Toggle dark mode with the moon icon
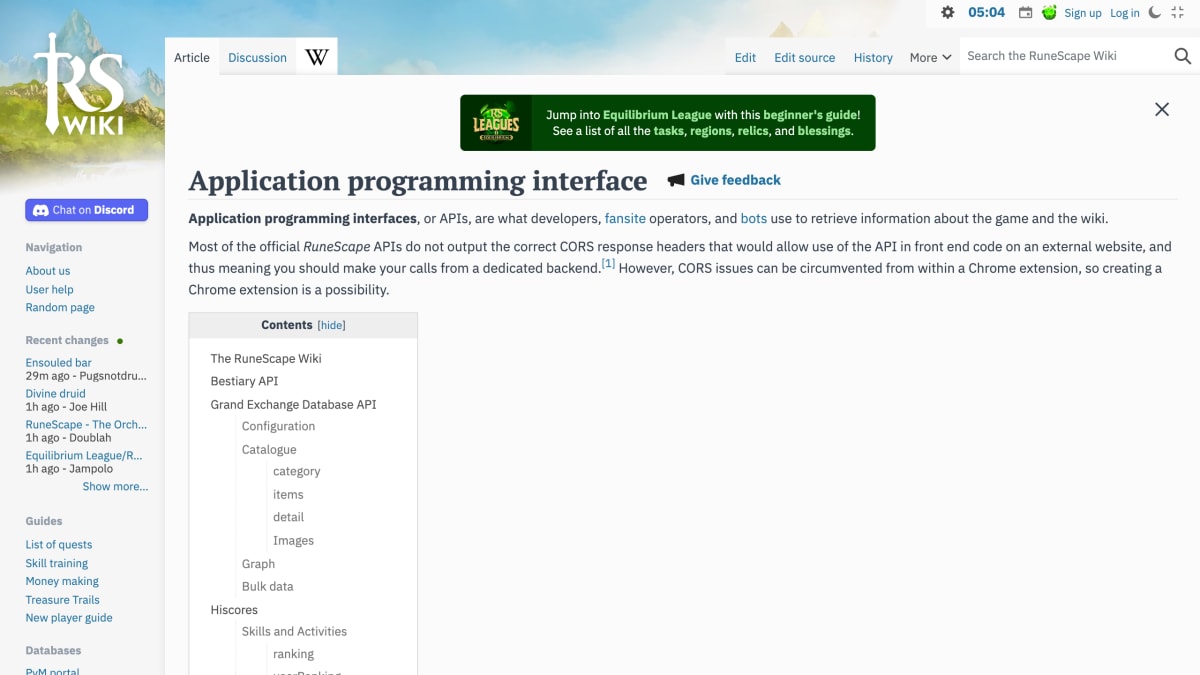 [x=1155, y=12]
